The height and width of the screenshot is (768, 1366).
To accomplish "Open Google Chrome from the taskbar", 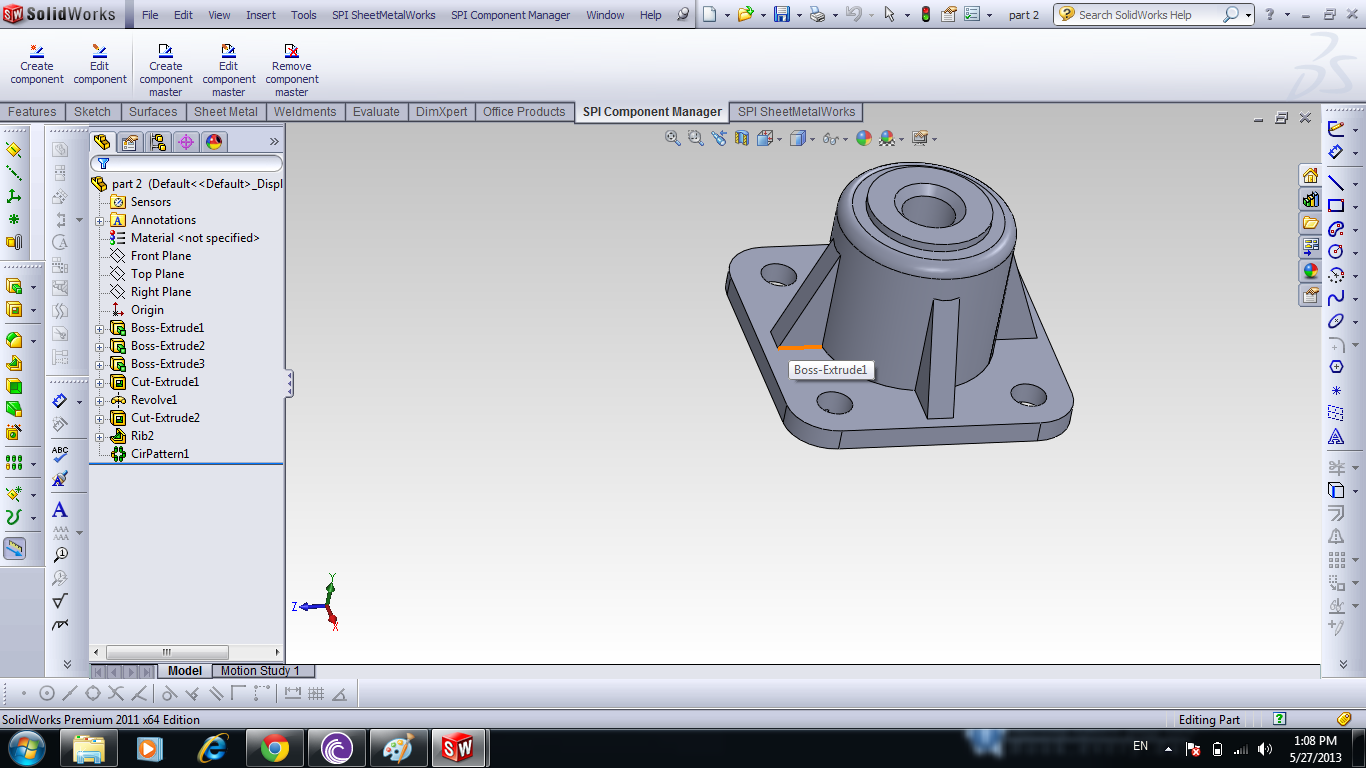I will 275,748.
